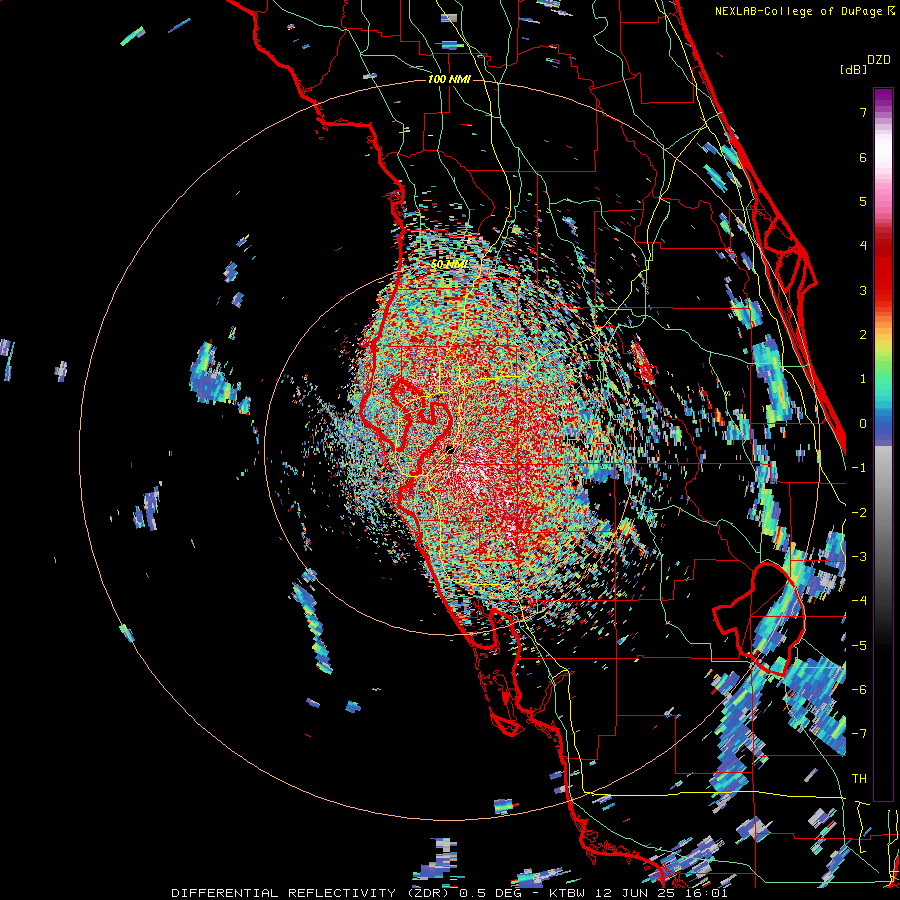This screenshot has width=900, height=900.
Task: Click the DZD legend title
Action: pyautogui.click(x=879, y=60)
